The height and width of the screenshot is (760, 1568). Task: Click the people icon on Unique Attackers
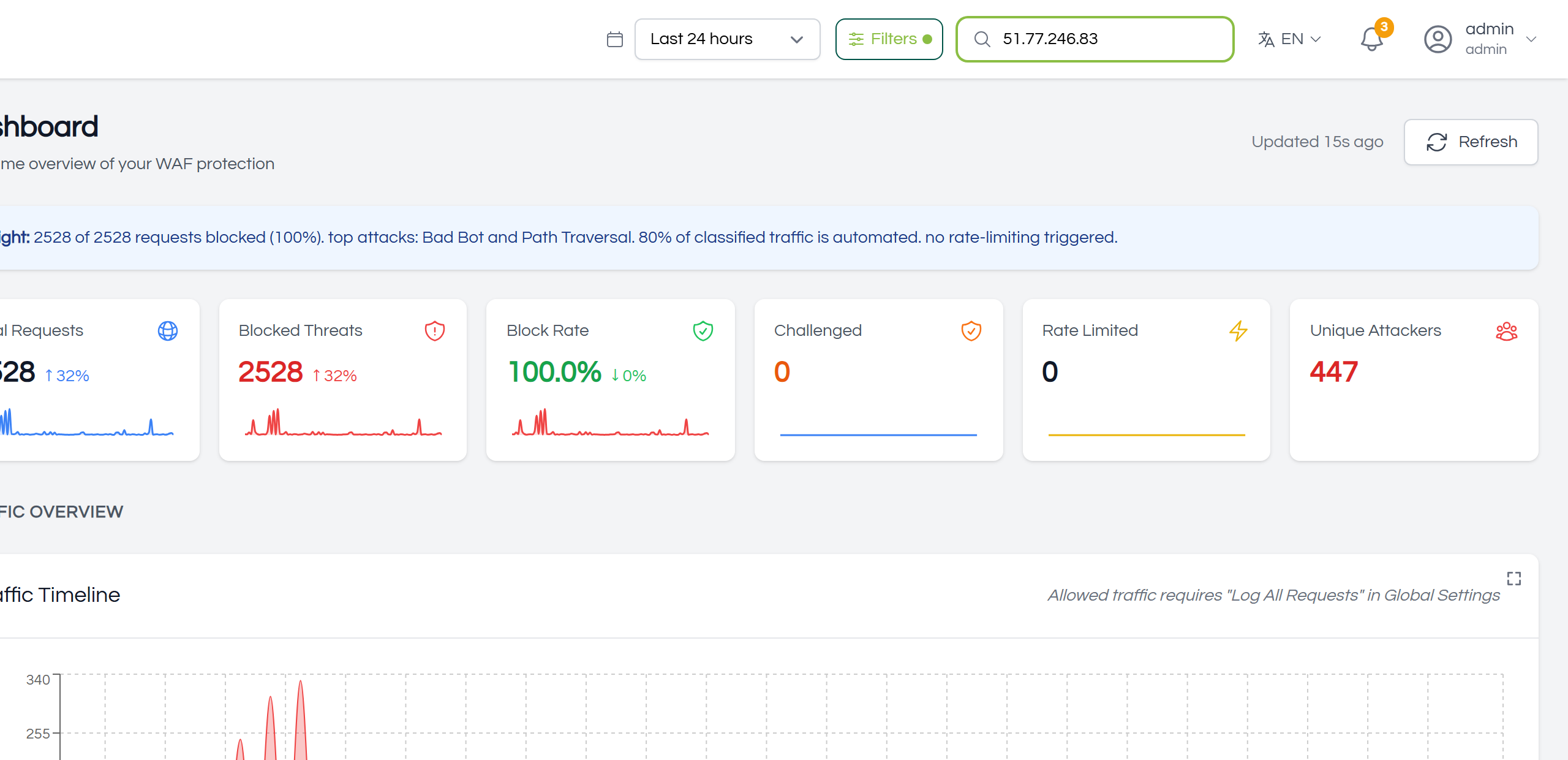[1506, 331]
